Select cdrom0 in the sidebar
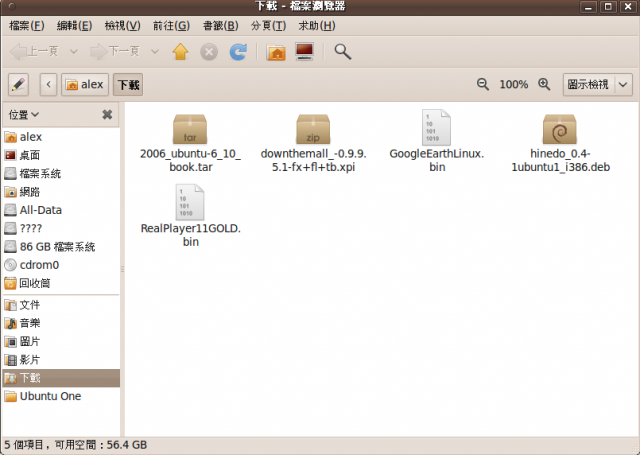 (61, 265)
